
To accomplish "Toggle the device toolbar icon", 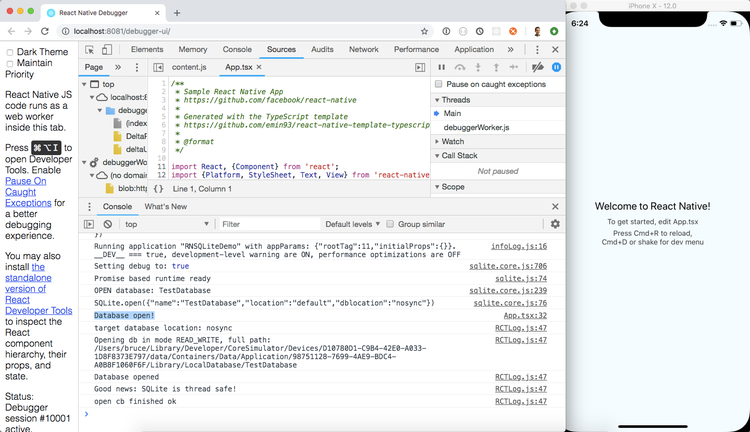I will (107, 50).
